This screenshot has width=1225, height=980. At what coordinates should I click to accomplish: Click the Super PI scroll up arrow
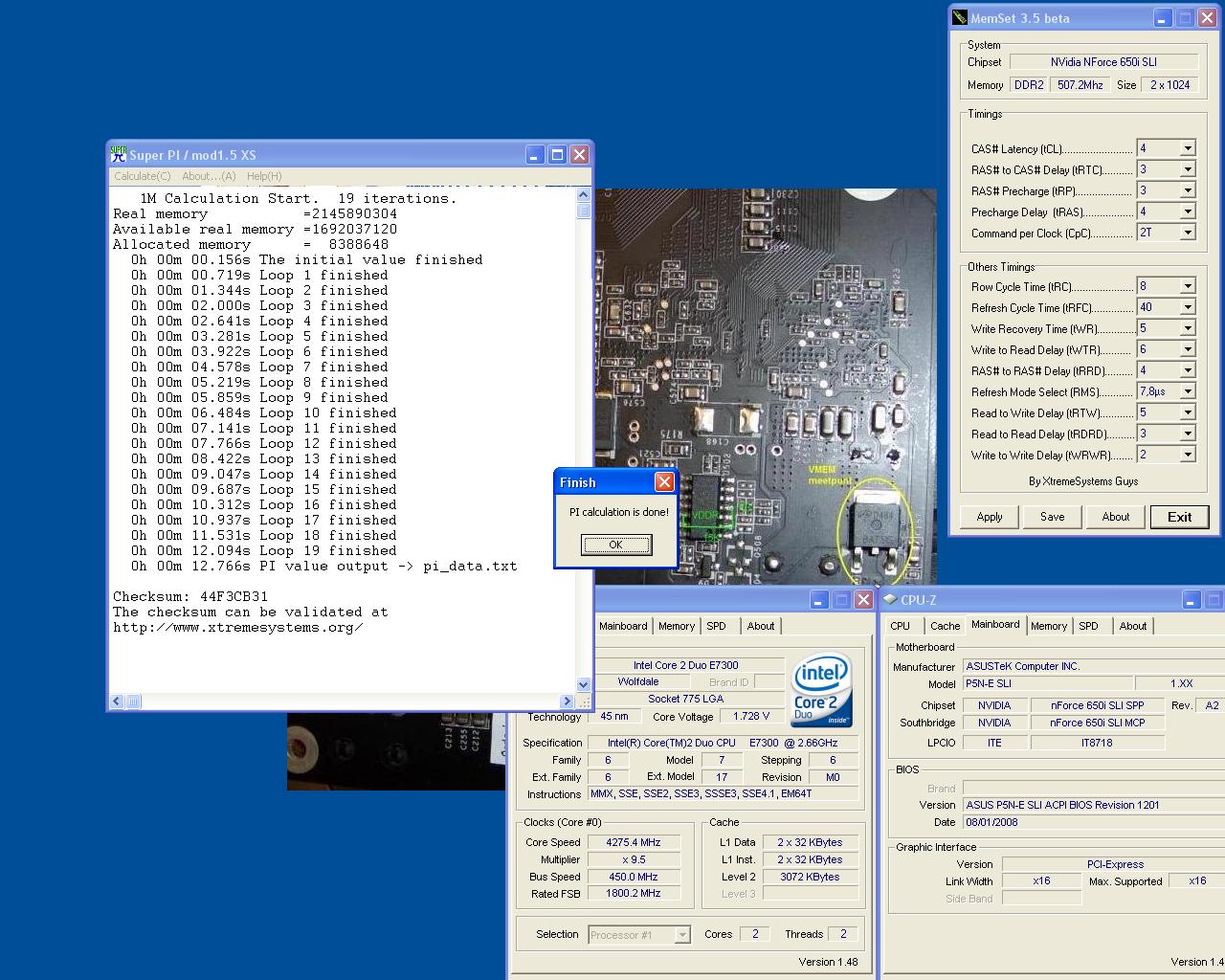pos(584,194)
